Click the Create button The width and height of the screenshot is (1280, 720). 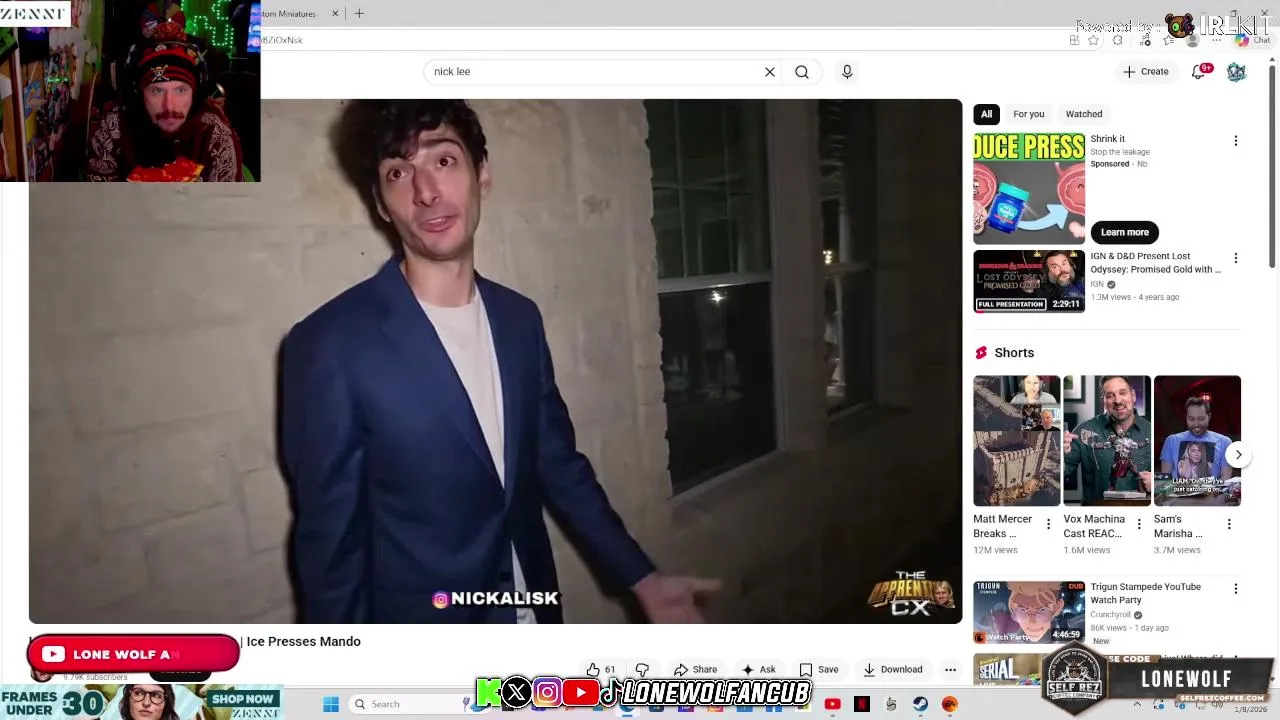(1146, 72)
